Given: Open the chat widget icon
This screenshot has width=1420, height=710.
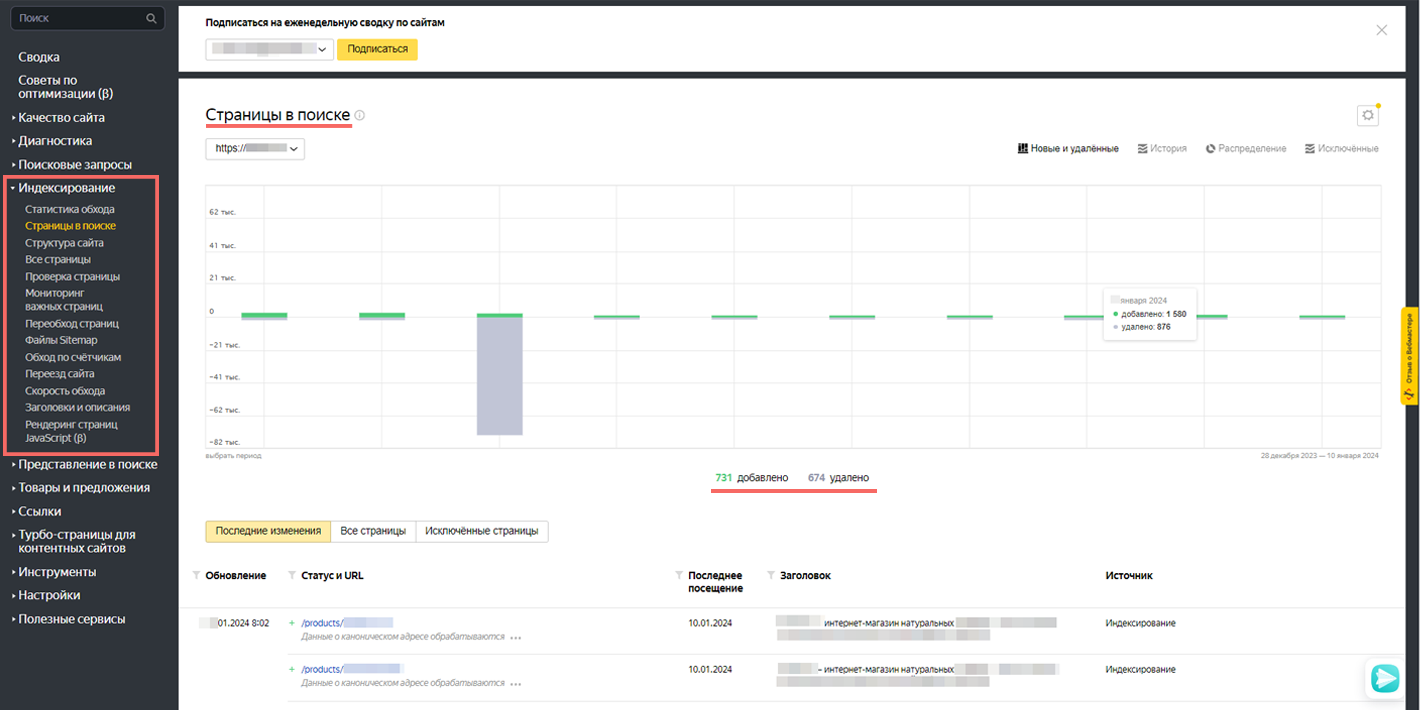Looking at the screenshot, I should click(x=1385, y=678).
